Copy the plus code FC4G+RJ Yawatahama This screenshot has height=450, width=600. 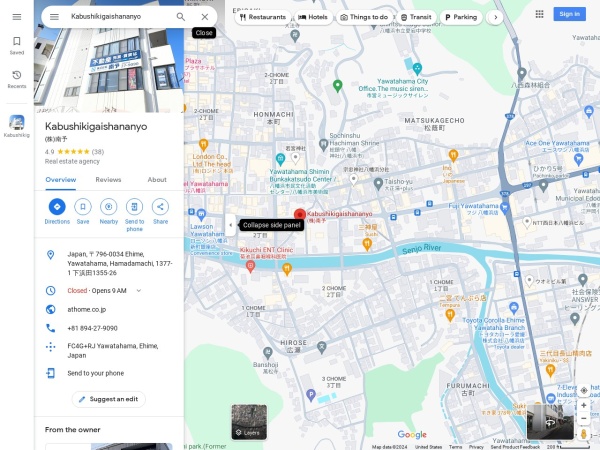click(109, 350)
